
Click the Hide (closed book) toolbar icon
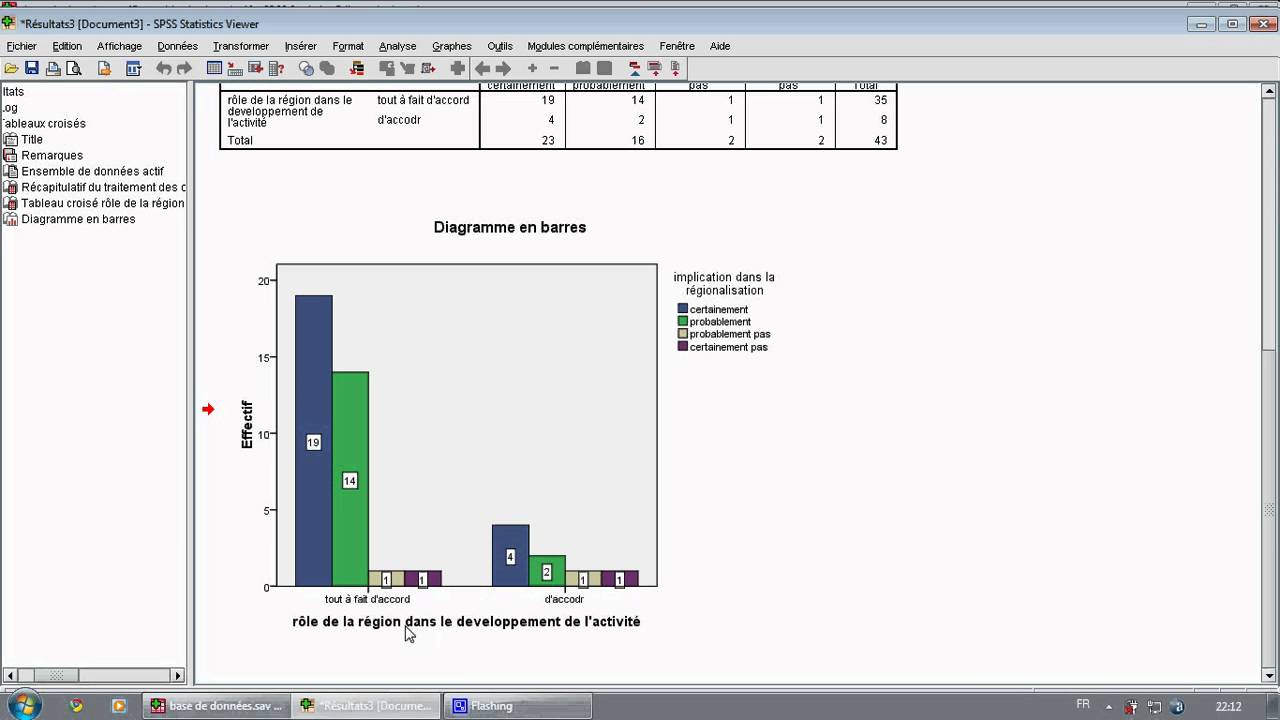pos(604,68)
